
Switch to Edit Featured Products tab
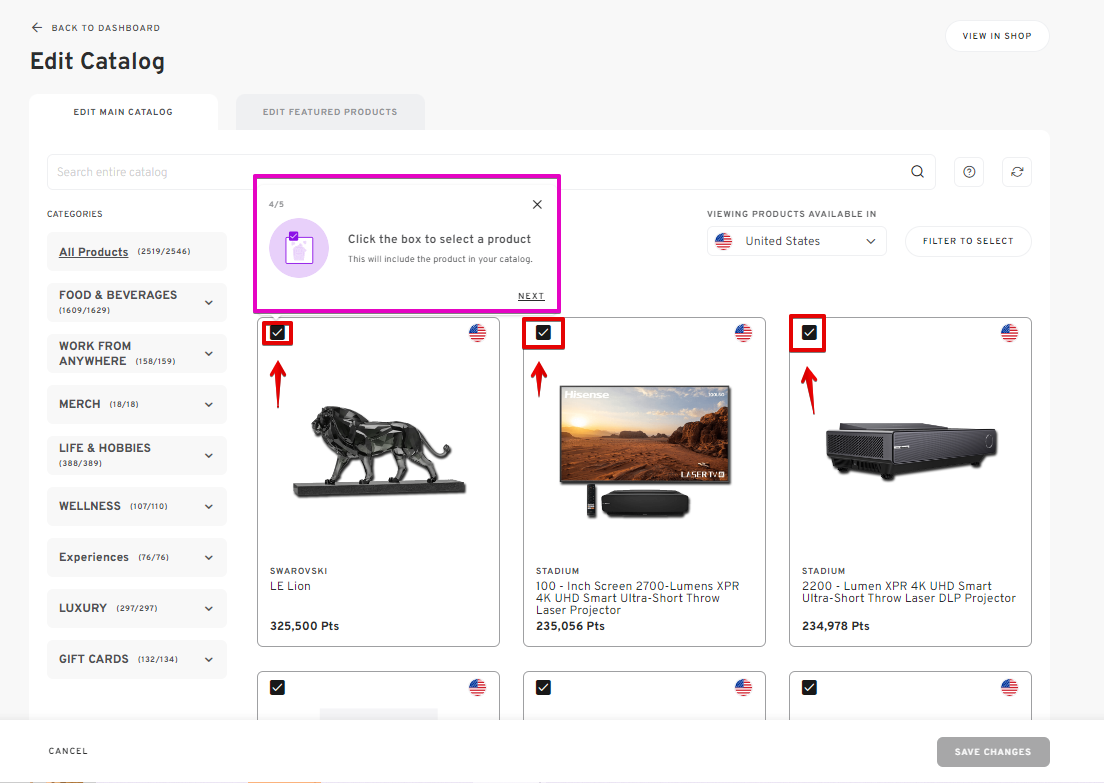pyautogui.click(x=330, y=112)
